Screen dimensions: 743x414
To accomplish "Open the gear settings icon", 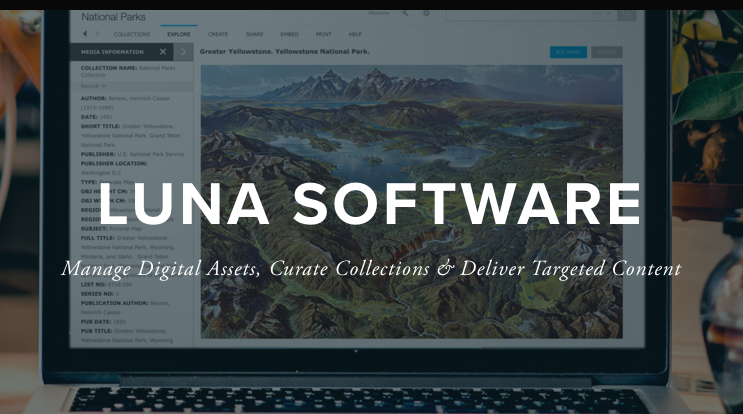I will coord(426,13).
